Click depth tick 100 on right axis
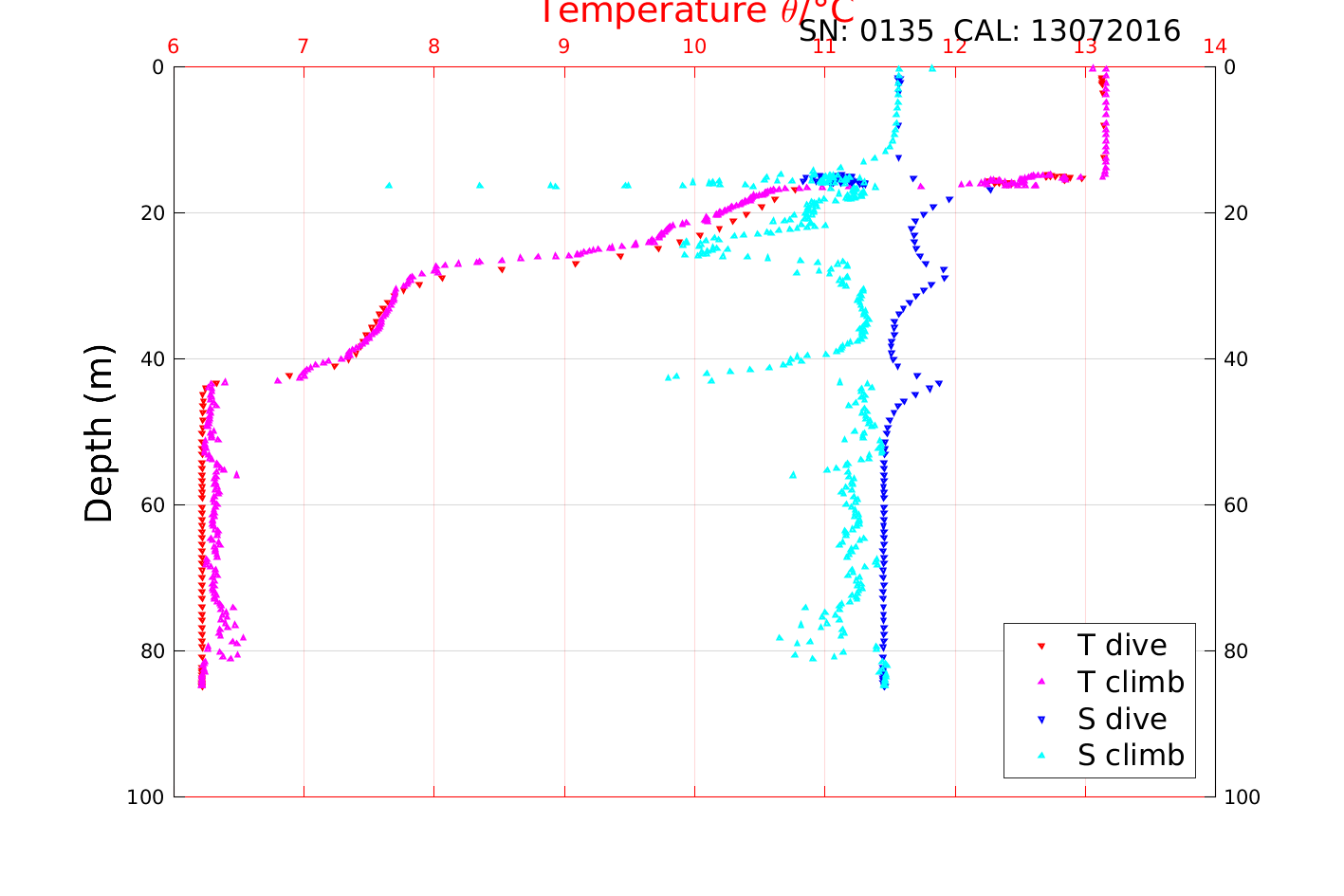The height and width of the screenshot is (896, 1344). tap(1242, 797)
